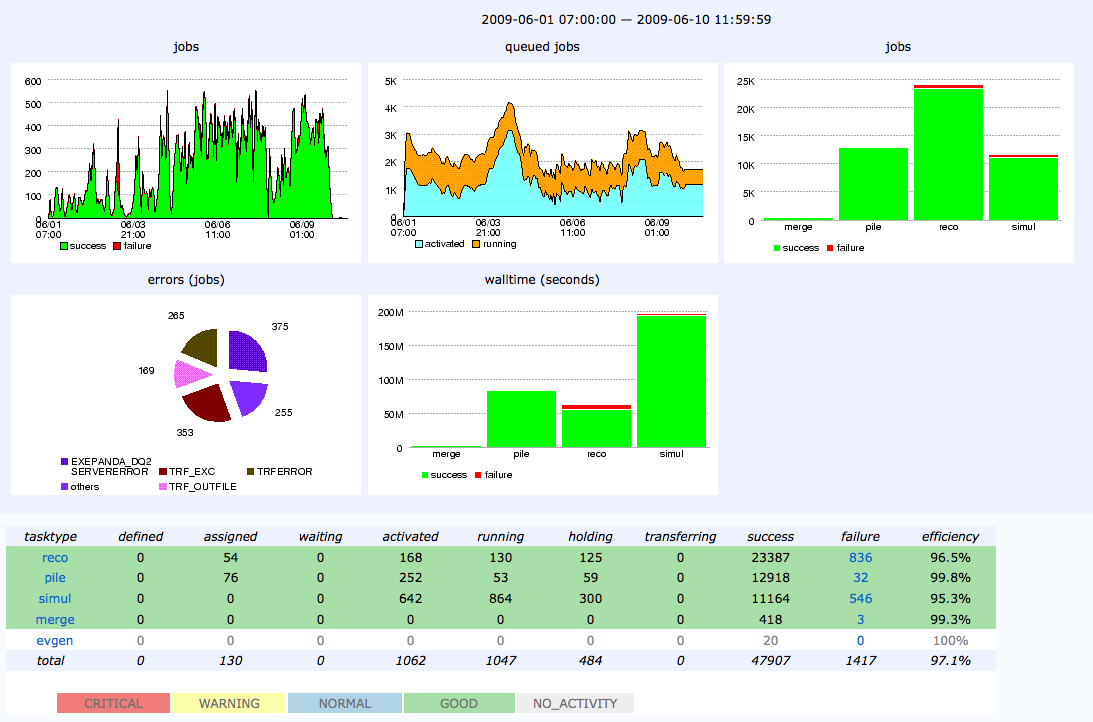Screen dimensions: 1093x722
Task: Click the pie slice labeled 375
Action: pos(246,353)
